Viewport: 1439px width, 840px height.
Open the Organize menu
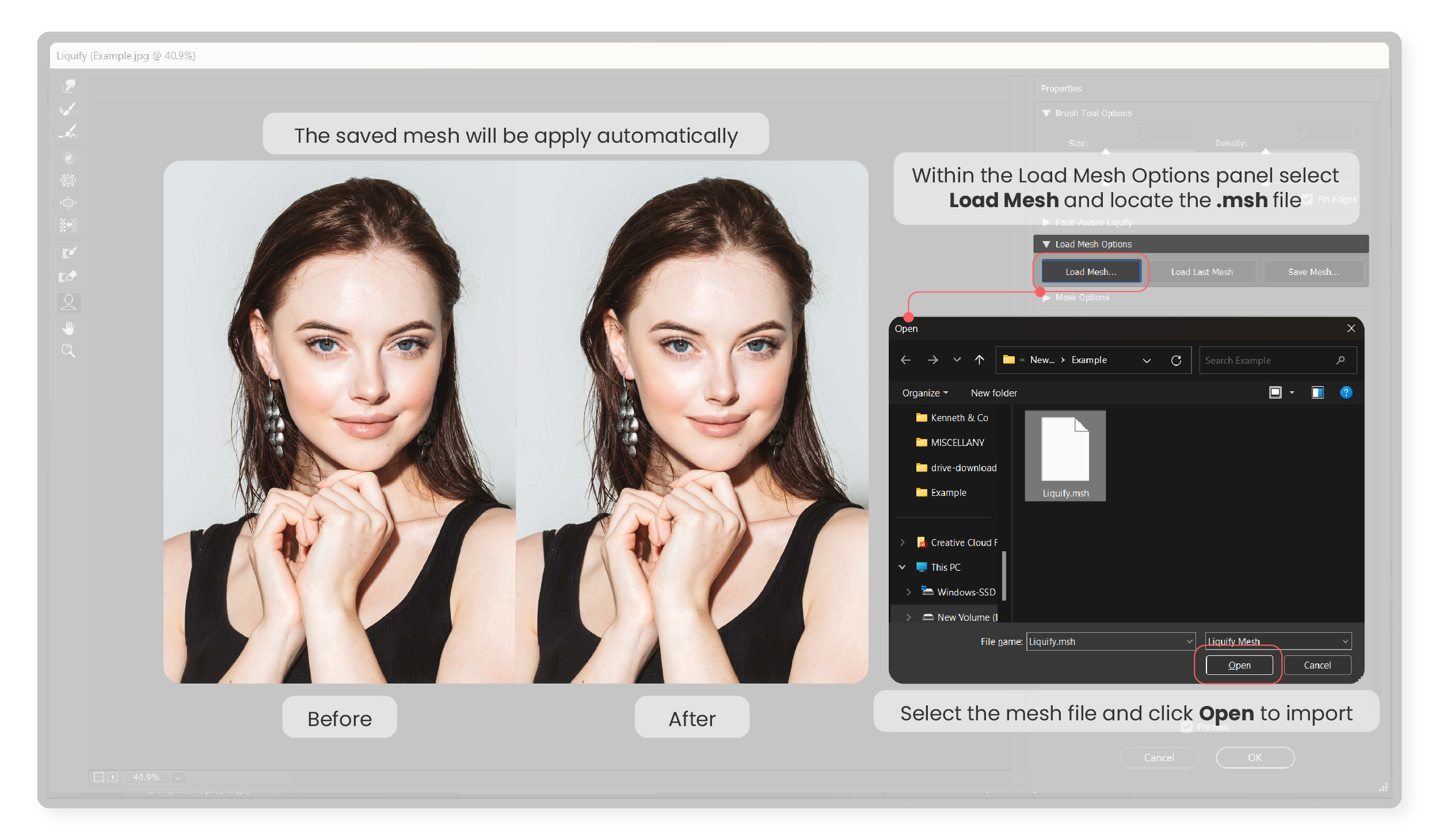click(925, 393)
